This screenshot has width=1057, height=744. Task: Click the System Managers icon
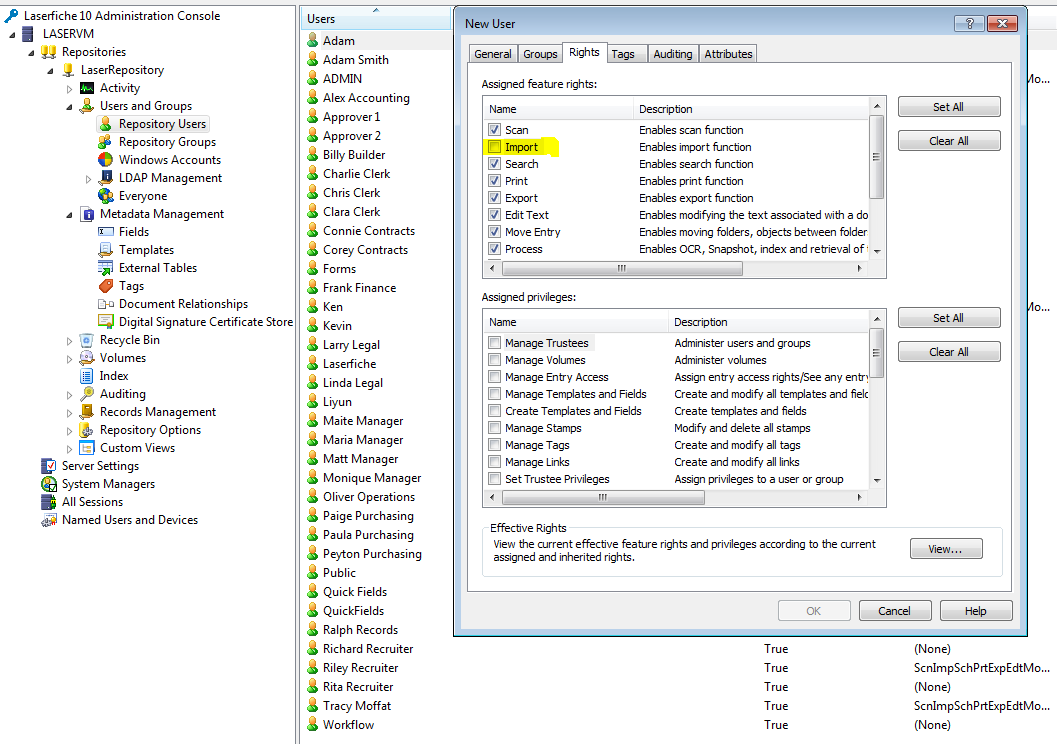(x=49, y=484)
